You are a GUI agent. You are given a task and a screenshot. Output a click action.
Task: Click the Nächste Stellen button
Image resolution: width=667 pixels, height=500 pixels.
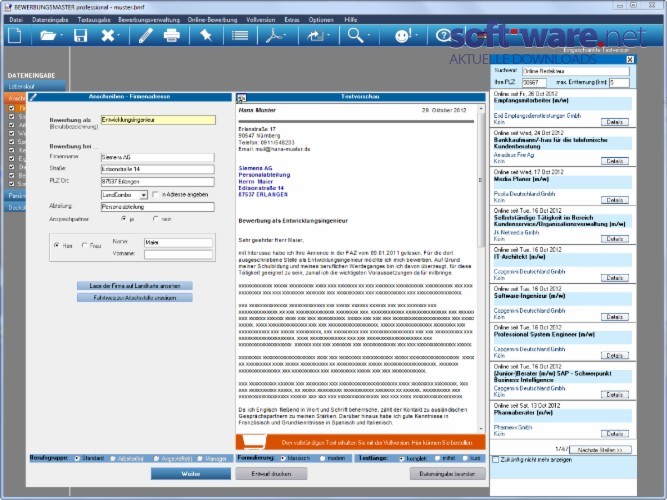click(600, 450)
